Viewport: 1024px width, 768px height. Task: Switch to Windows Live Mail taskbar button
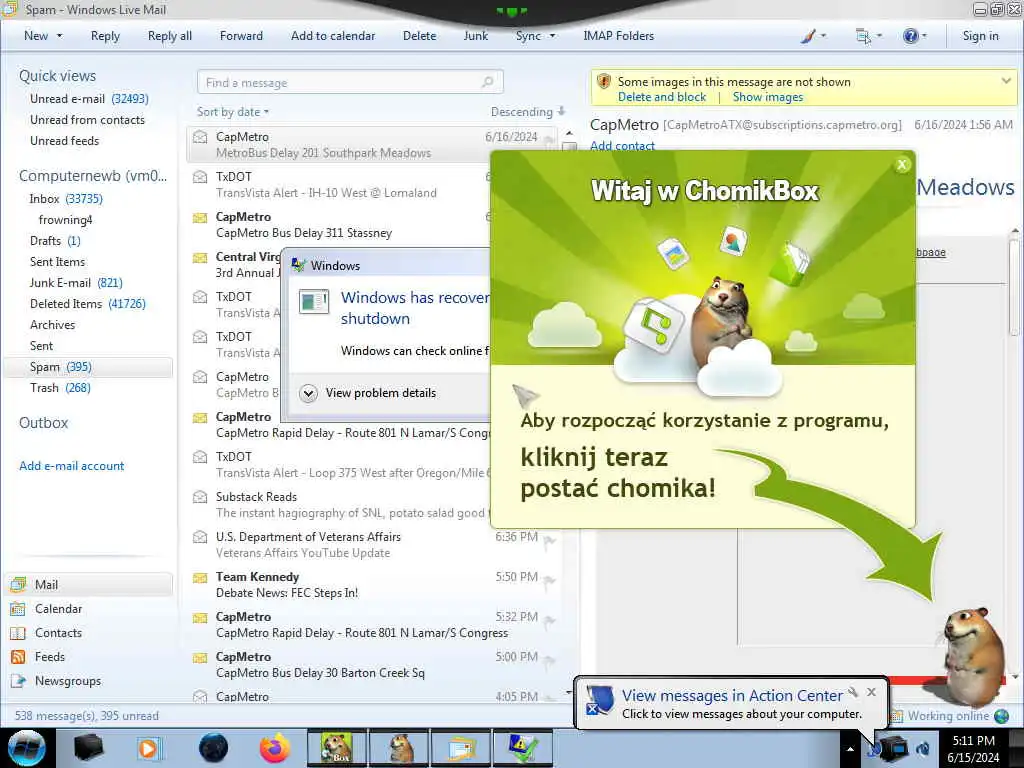[461, 748]
